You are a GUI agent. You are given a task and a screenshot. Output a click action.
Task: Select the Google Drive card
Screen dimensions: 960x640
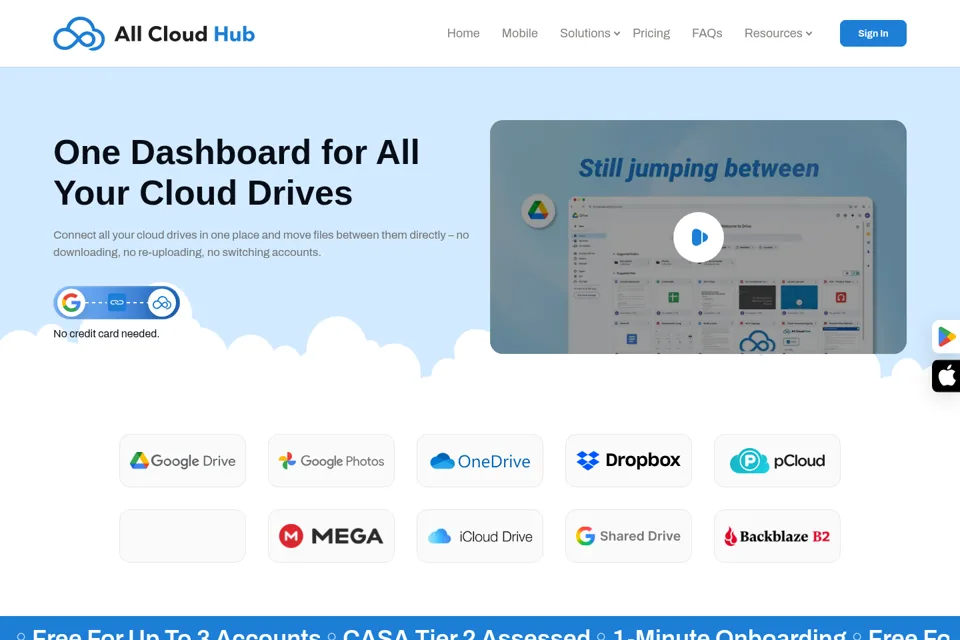(x=182, y=461)
